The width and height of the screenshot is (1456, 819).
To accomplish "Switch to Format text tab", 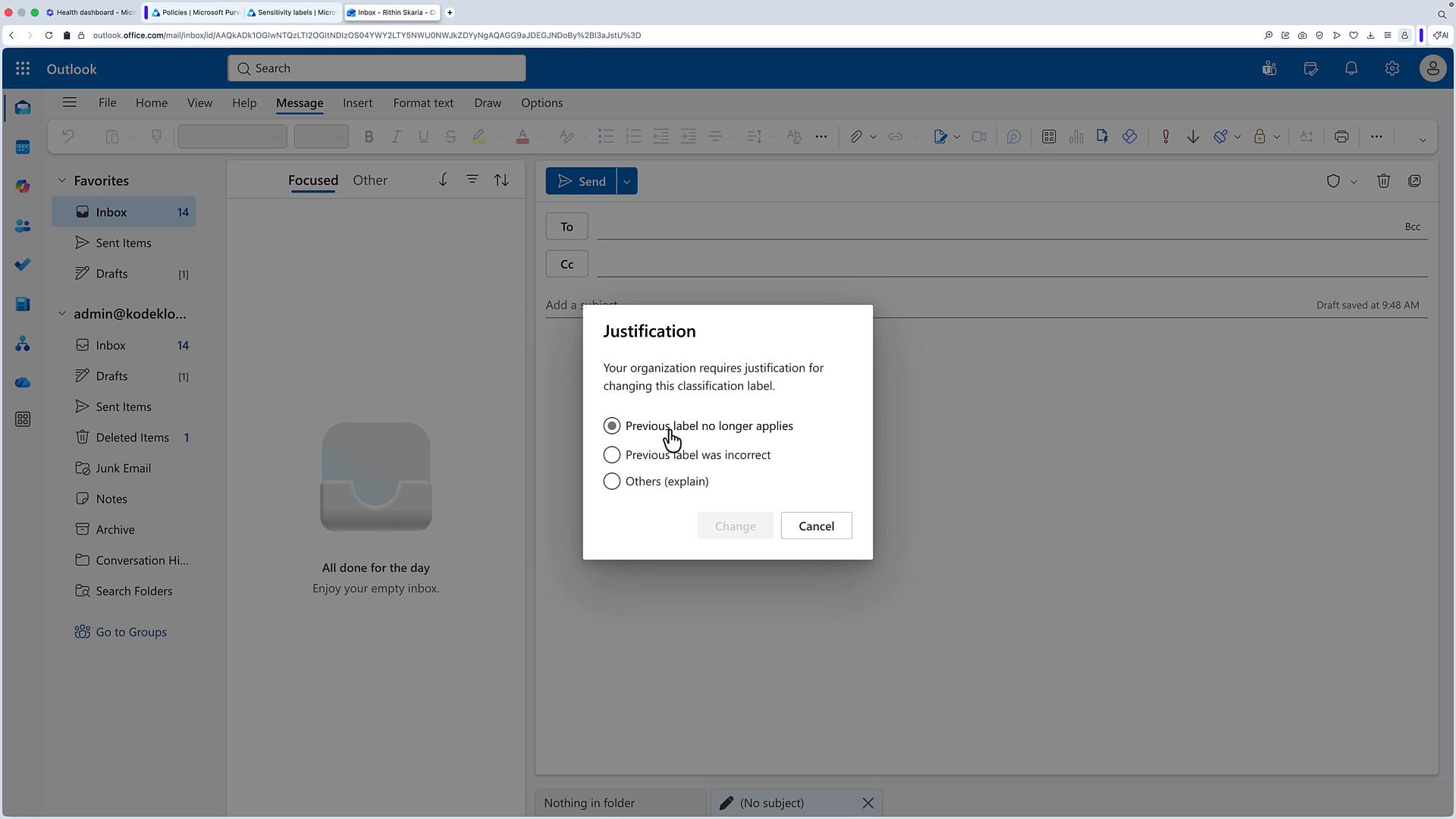I will point(423,103).
